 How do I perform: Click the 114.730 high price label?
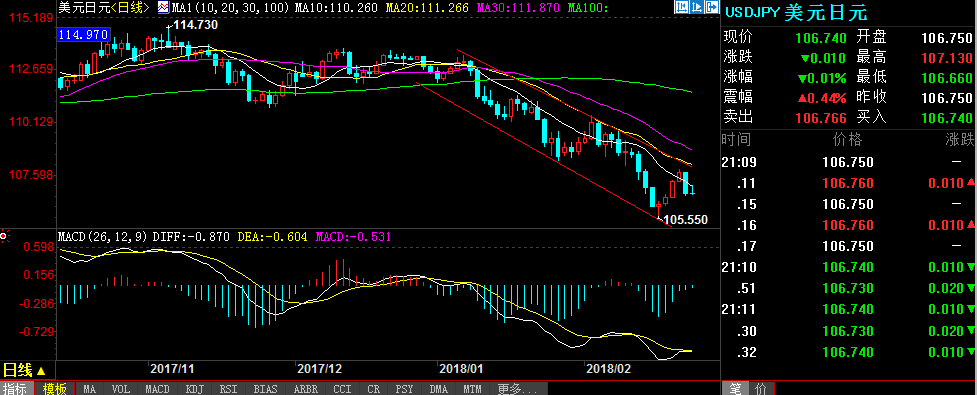195,24
